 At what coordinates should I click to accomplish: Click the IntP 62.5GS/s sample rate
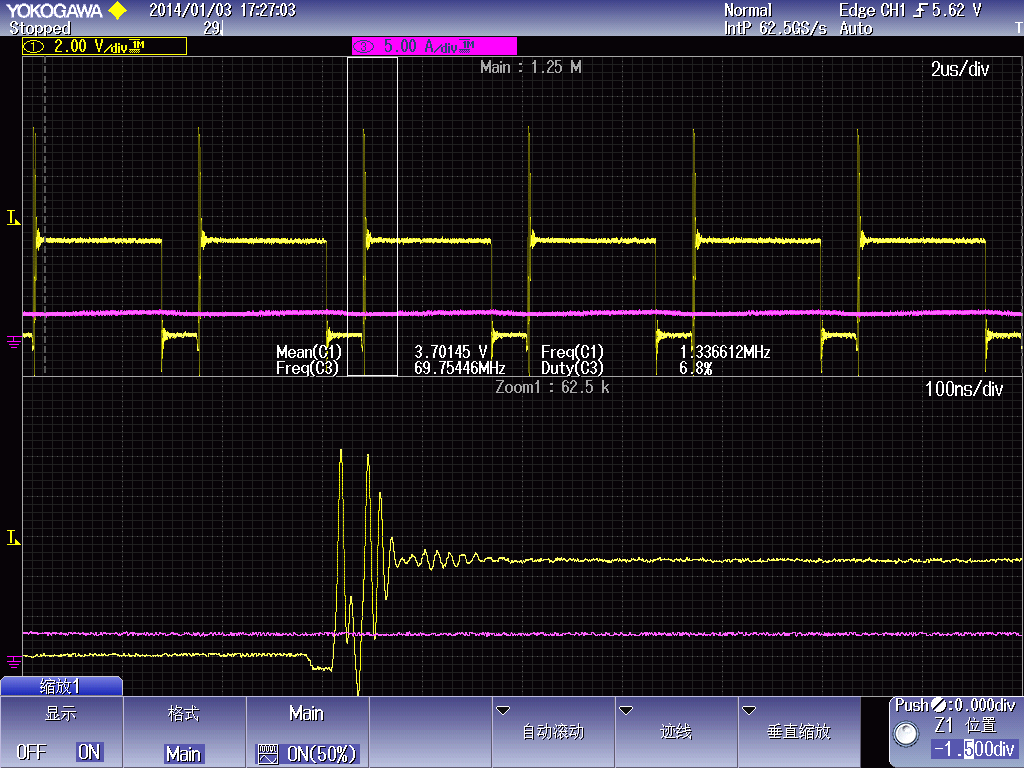point(775,28)
